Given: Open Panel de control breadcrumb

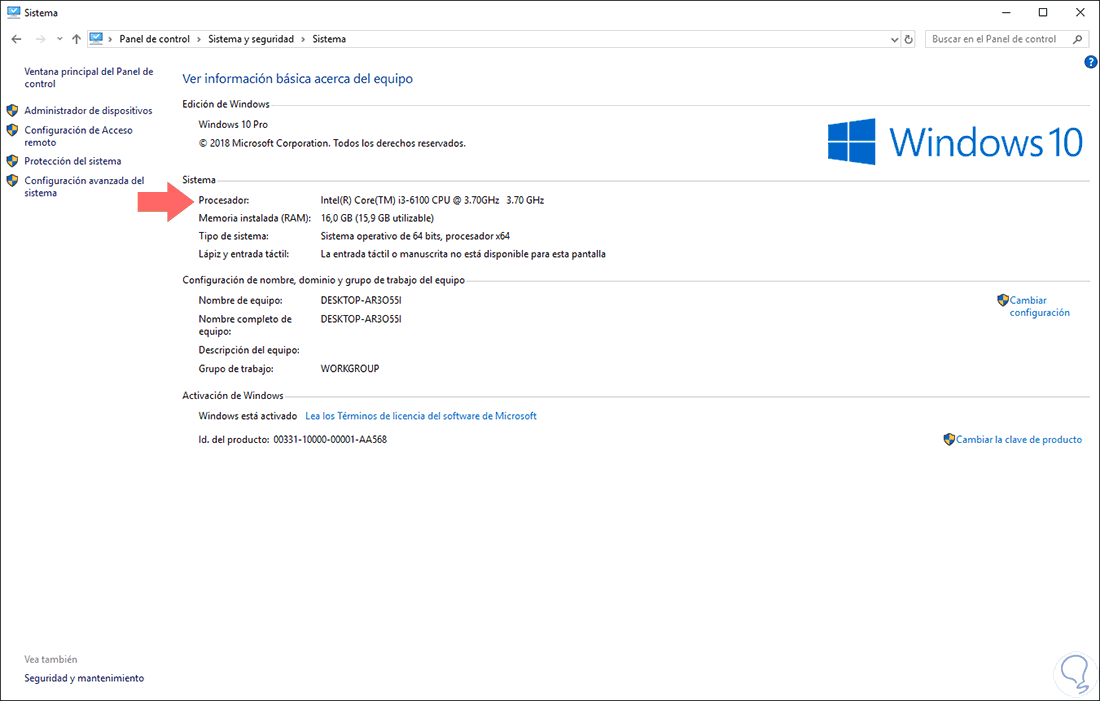Looking at the screenshot, I should pyautogui.click(x=154, y=39).
